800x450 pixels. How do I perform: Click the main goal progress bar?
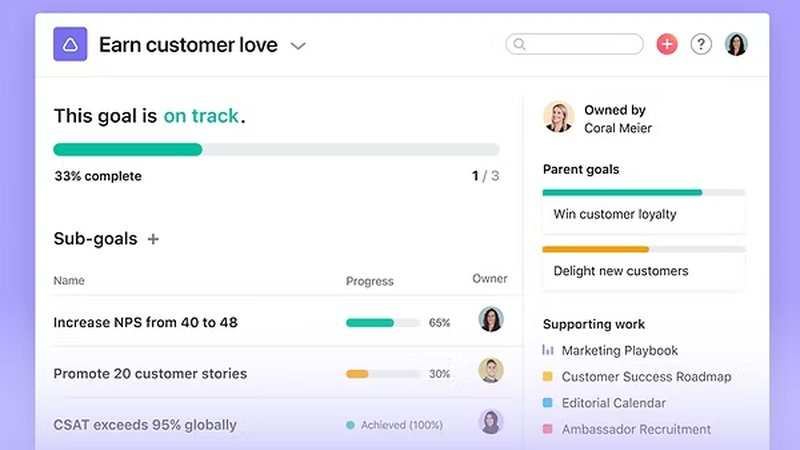tap(276, 150)
